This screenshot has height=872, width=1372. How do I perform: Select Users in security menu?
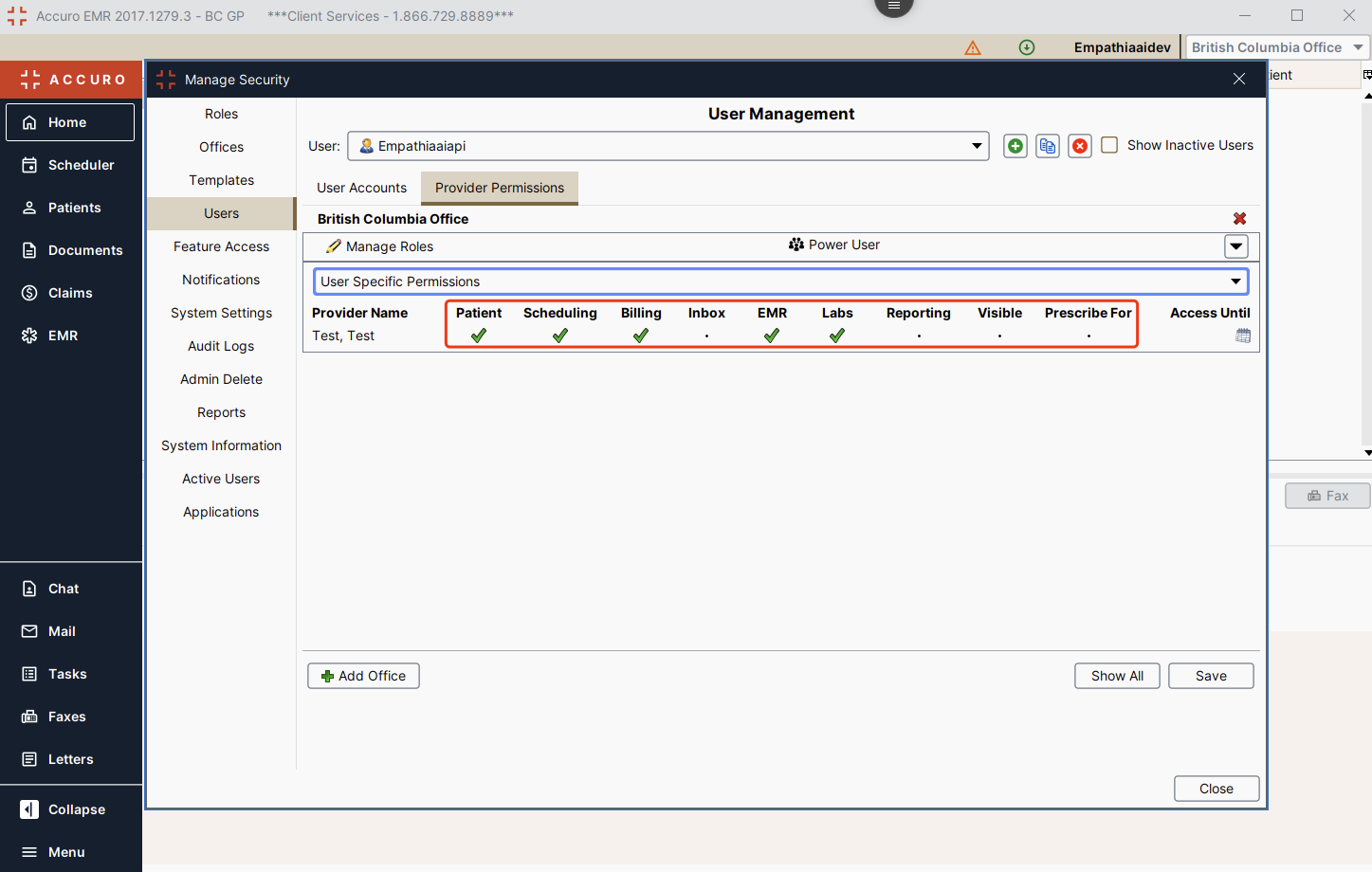coord(221,213)
